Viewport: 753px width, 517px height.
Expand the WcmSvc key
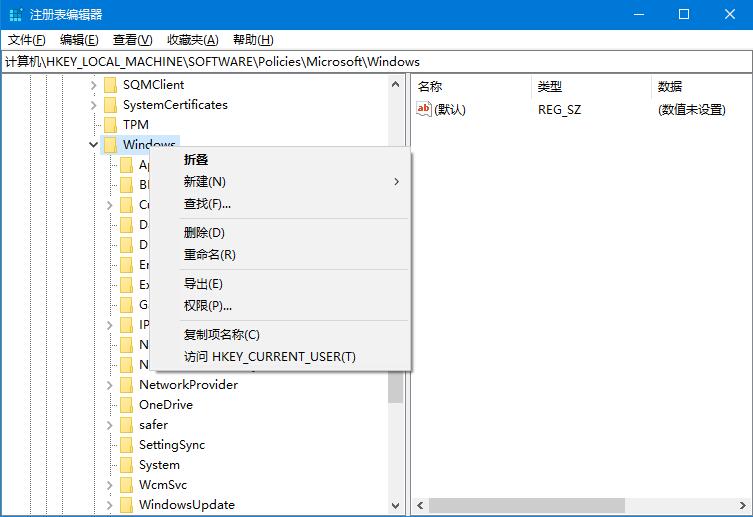[x=110, y=485]
